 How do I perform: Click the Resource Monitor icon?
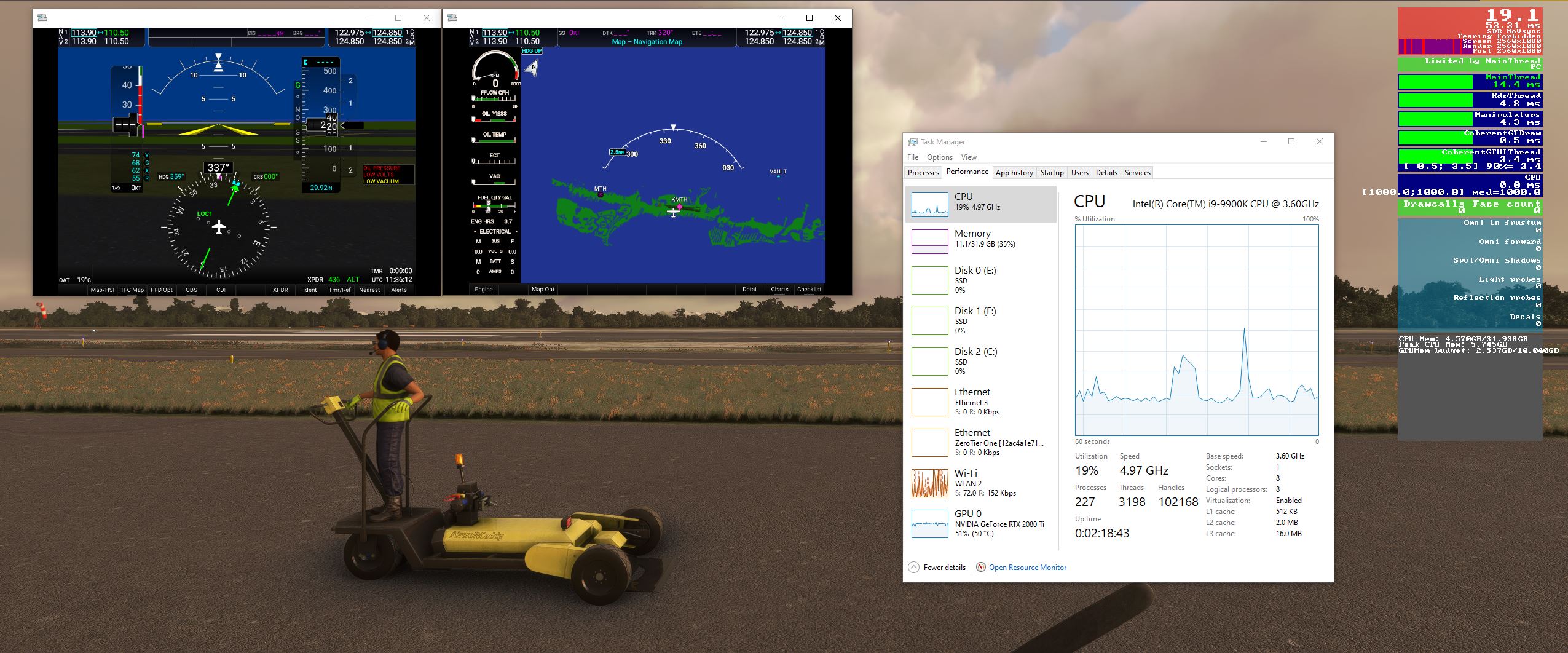point(981,568)
